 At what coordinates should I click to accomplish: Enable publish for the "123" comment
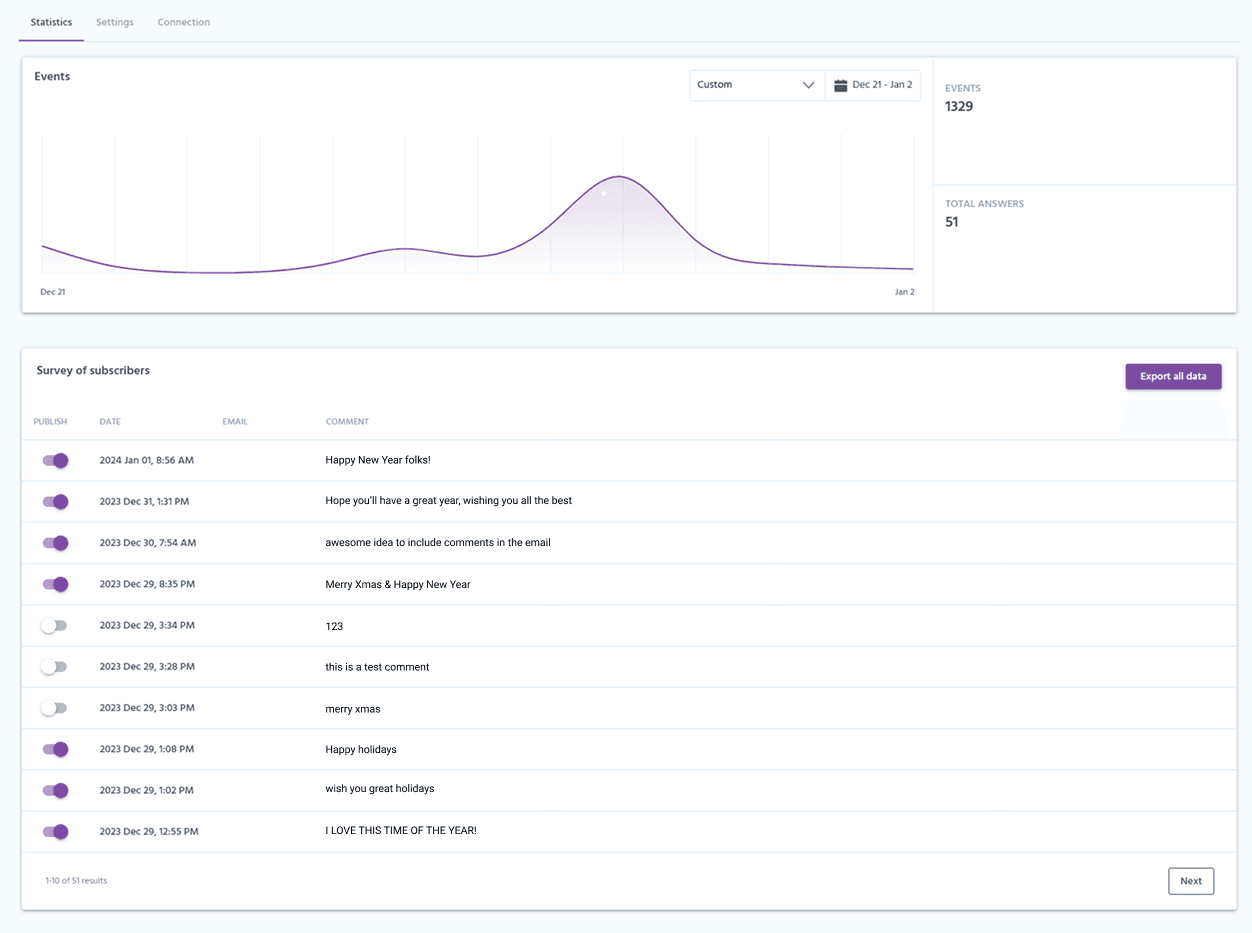[54, 625]
